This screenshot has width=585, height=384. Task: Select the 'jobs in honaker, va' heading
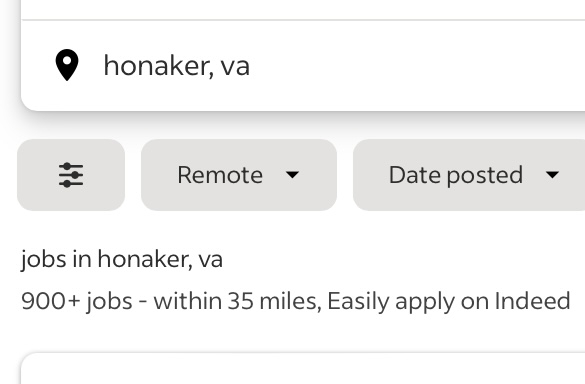click(122, 259)
